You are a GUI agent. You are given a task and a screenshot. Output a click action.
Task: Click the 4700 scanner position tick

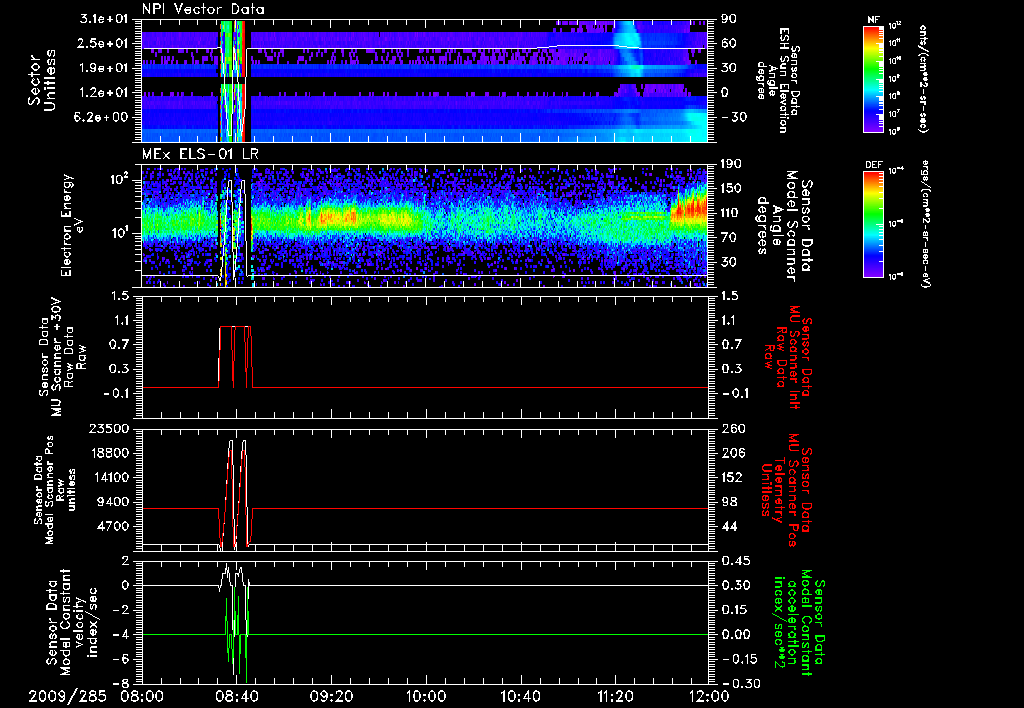113,526
